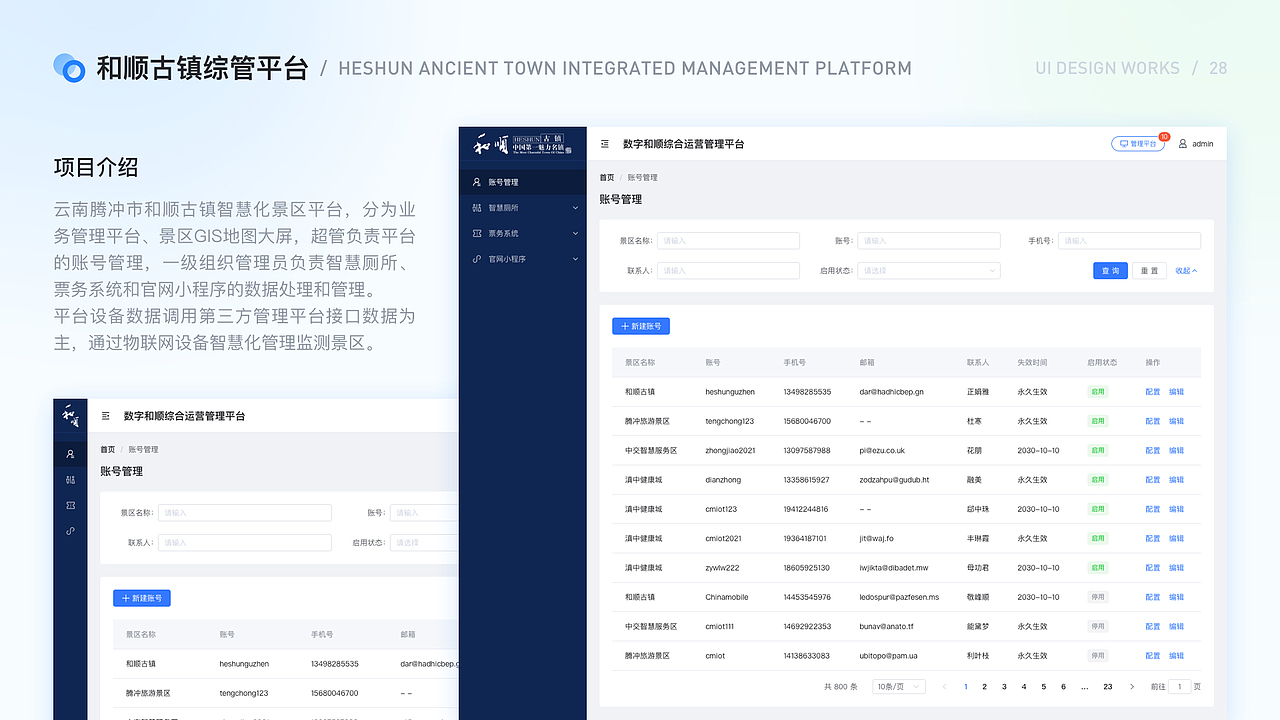1280x720 pixels.
Task: Click email cell pi@ezu.co.uk
Action: (x=882, y=451)
